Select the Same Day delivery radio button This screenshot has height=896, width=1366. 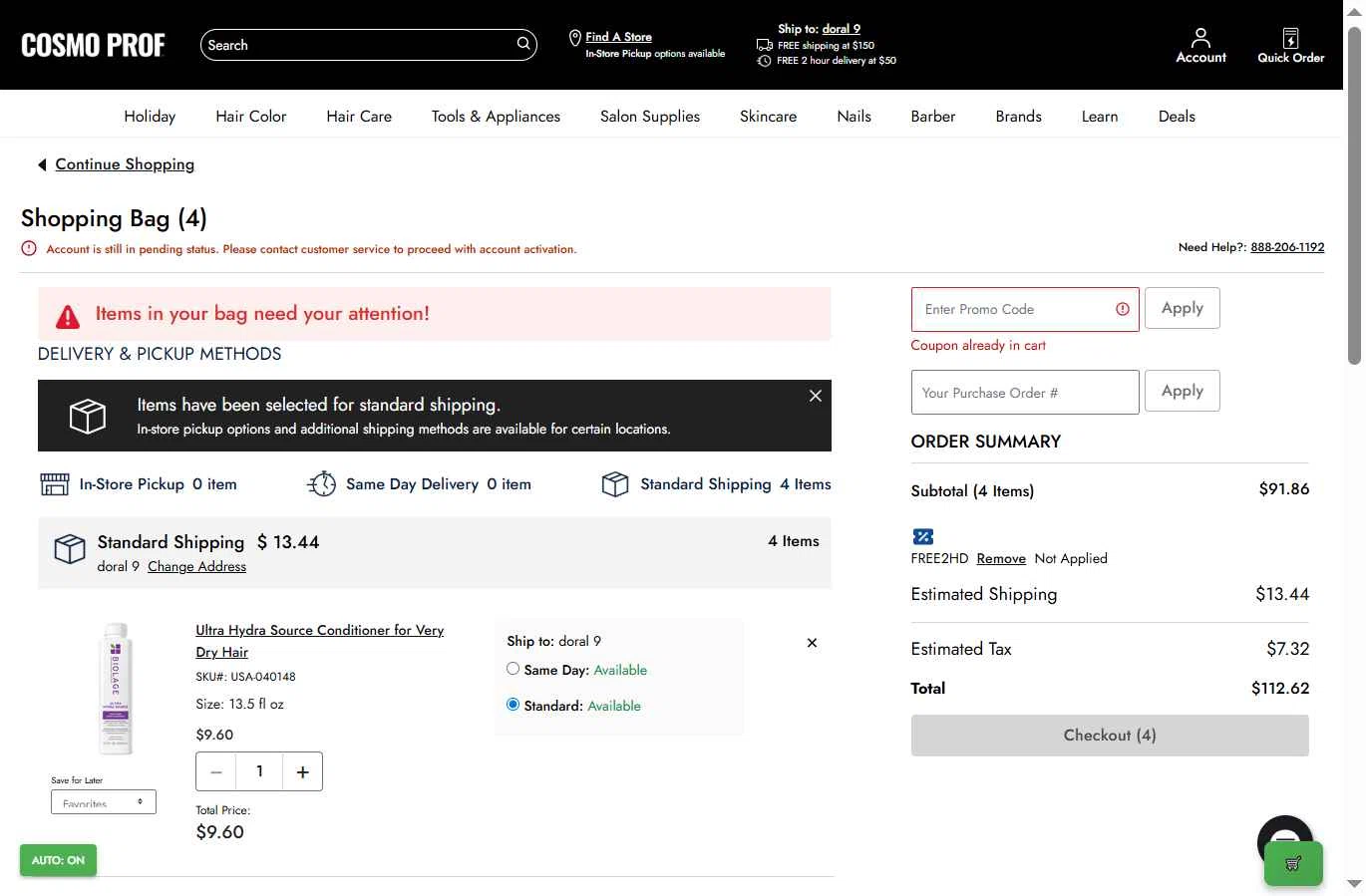[513, 669]
